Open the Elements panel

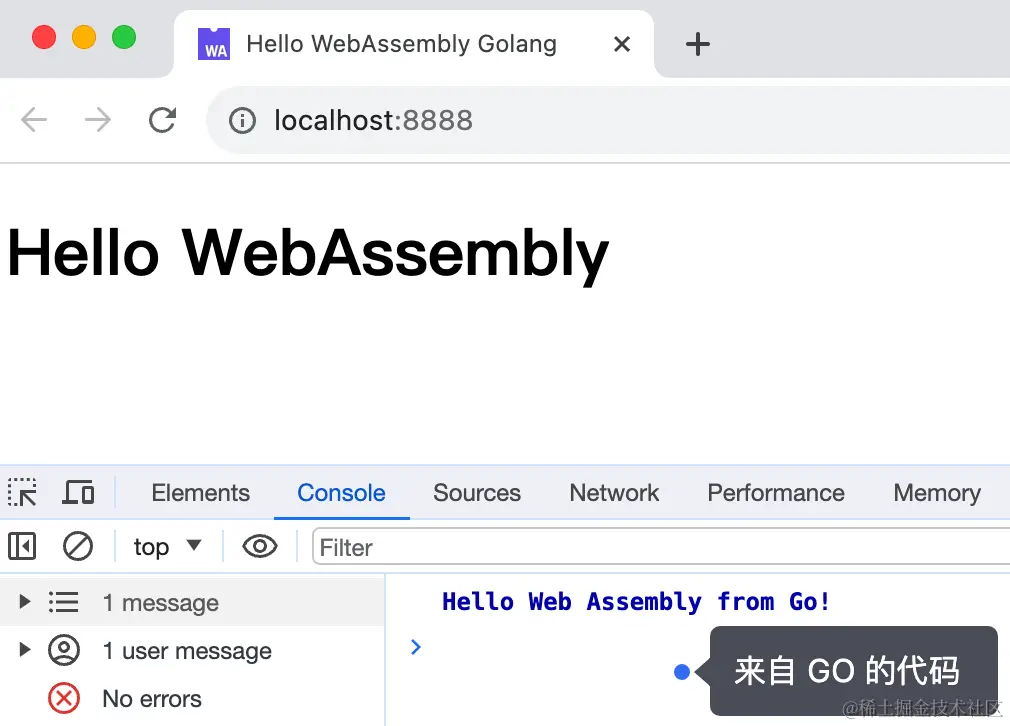200,492
